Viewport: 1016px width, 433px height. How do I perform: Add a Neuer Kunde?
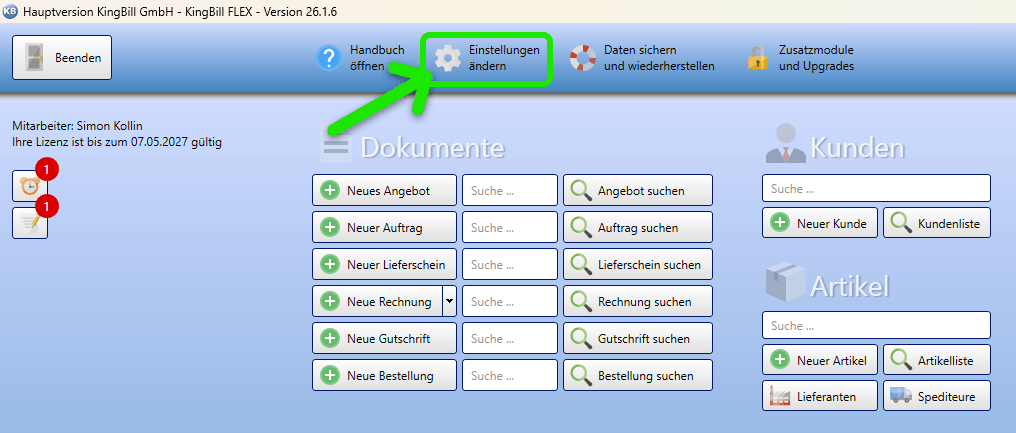click(820, 223)
